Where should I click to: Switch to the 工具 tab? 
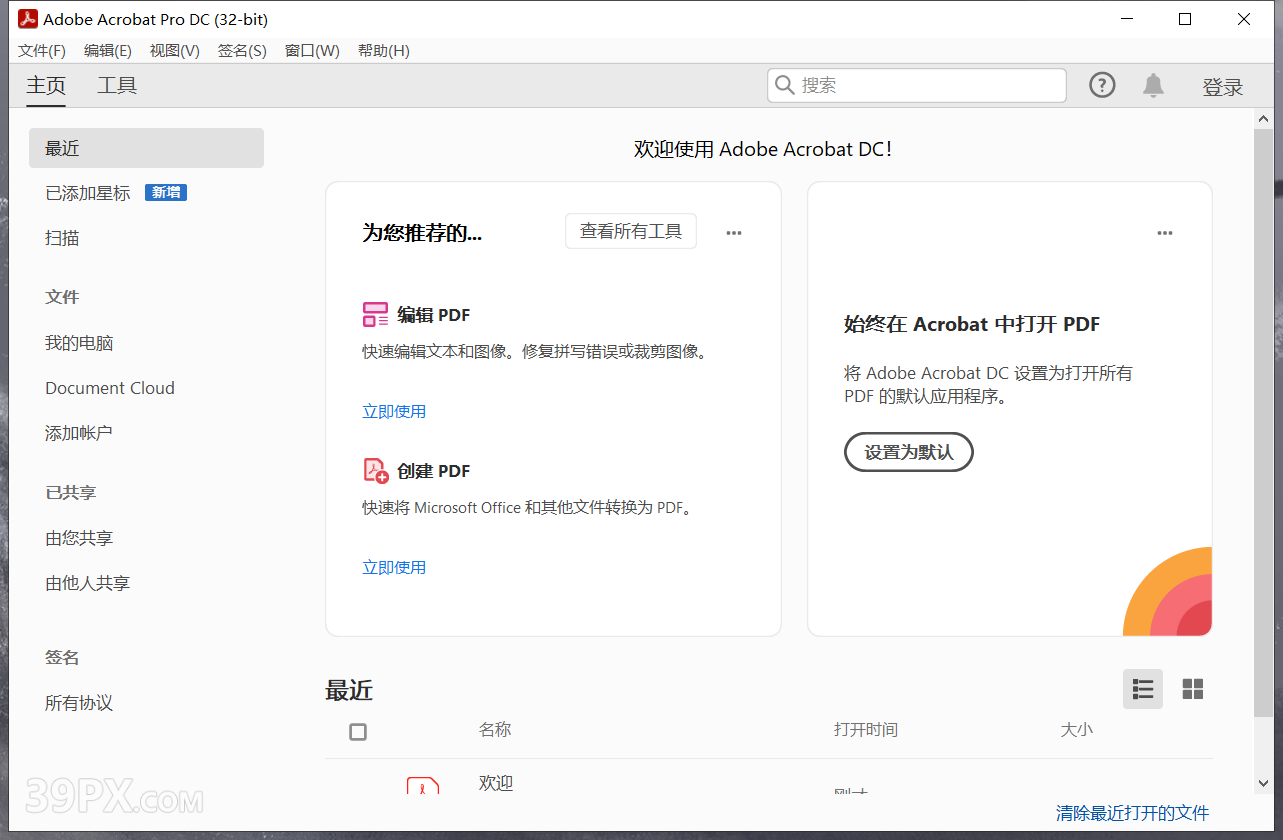117,86
